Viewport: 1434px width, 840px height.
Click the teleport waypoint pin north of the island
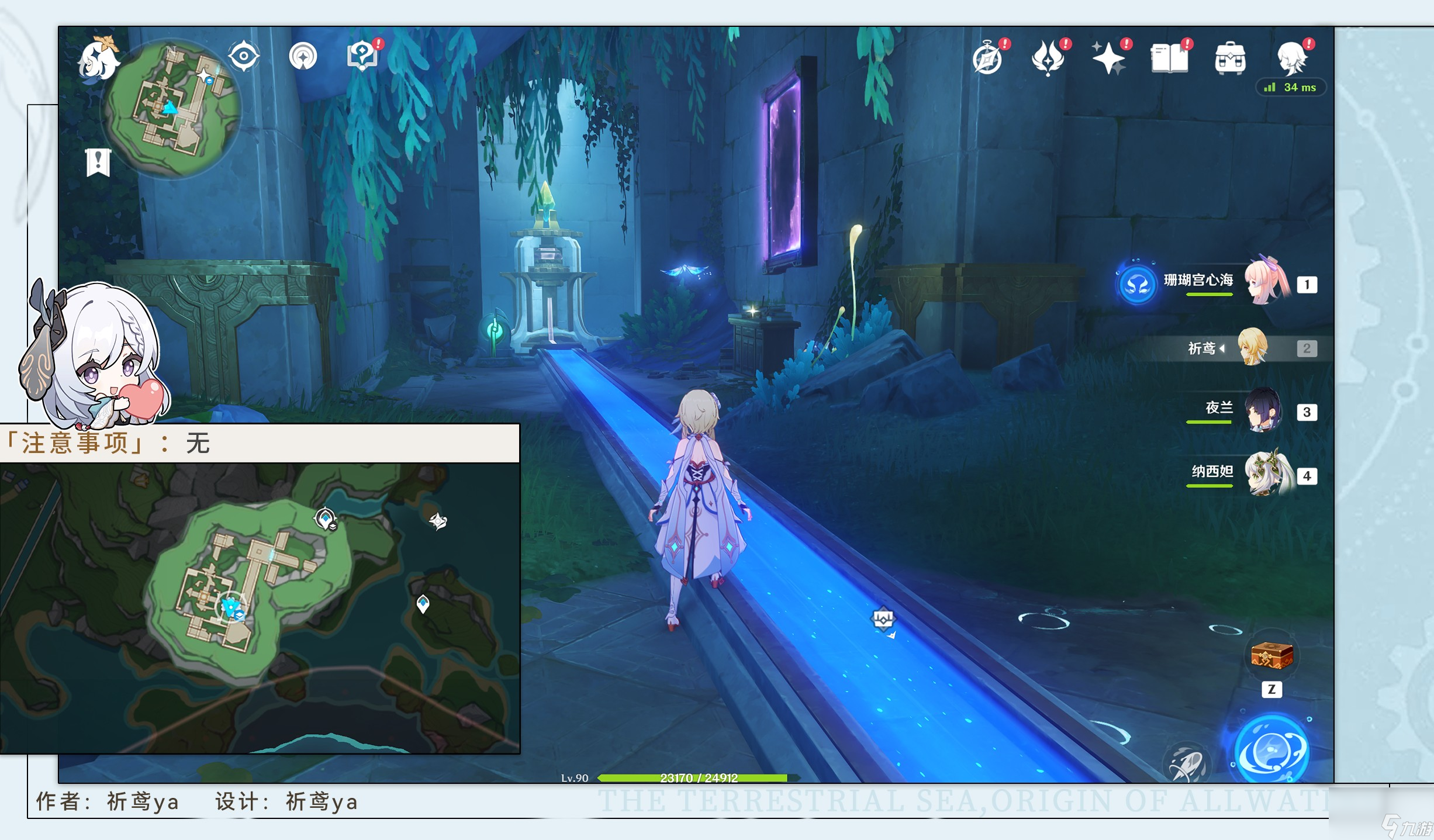(326, 518)
